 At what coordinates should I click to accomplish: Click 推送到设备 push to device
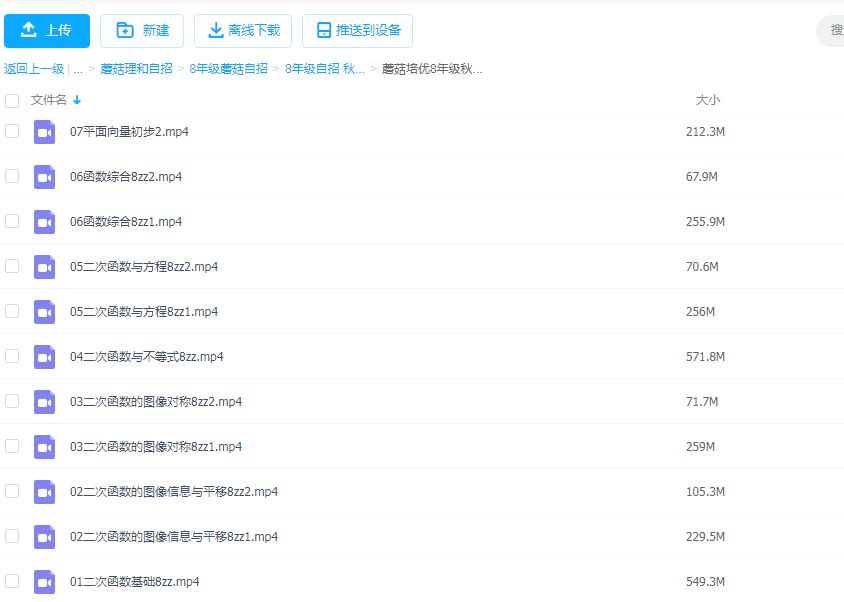[x=357, y=31]
